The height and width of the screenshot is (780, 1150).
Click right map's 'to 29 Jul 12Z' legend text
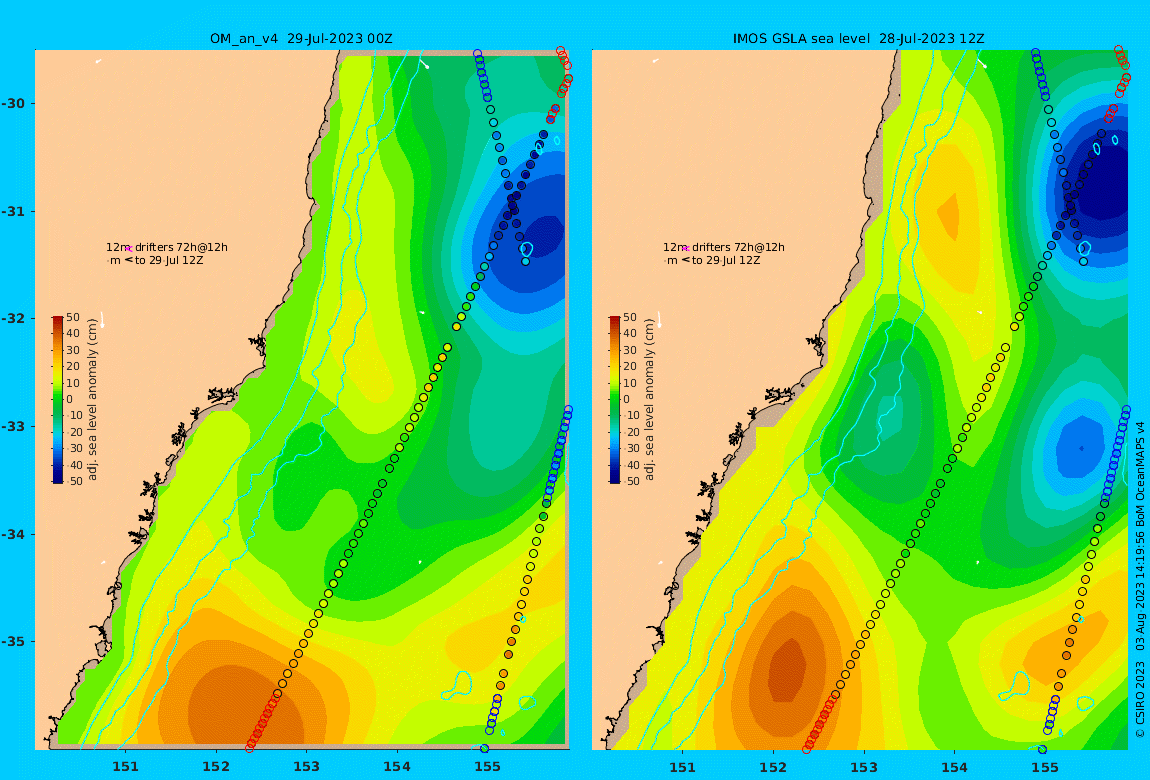coord(726,260)
